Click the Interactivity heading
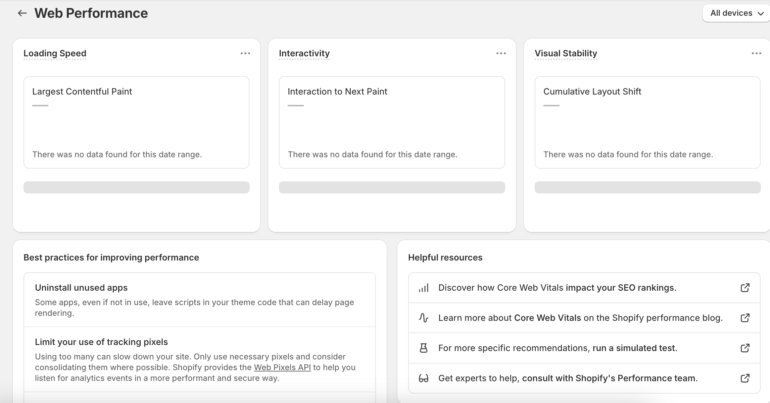Image resolution: width=770 pixels, height=403 pixels. tap(304, 53)
